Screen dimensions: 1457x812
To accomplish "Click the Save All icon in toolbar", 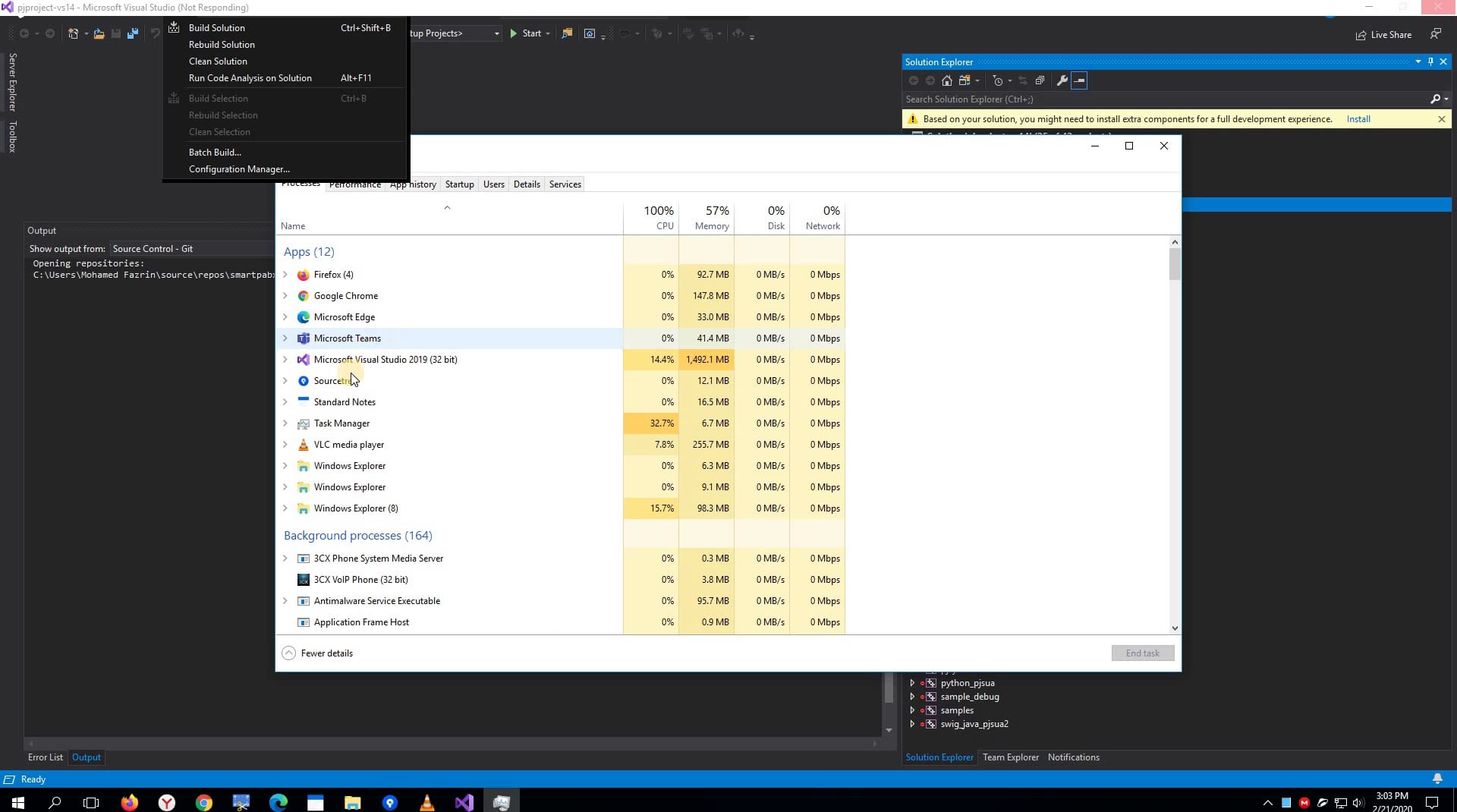I will (133, 34).
